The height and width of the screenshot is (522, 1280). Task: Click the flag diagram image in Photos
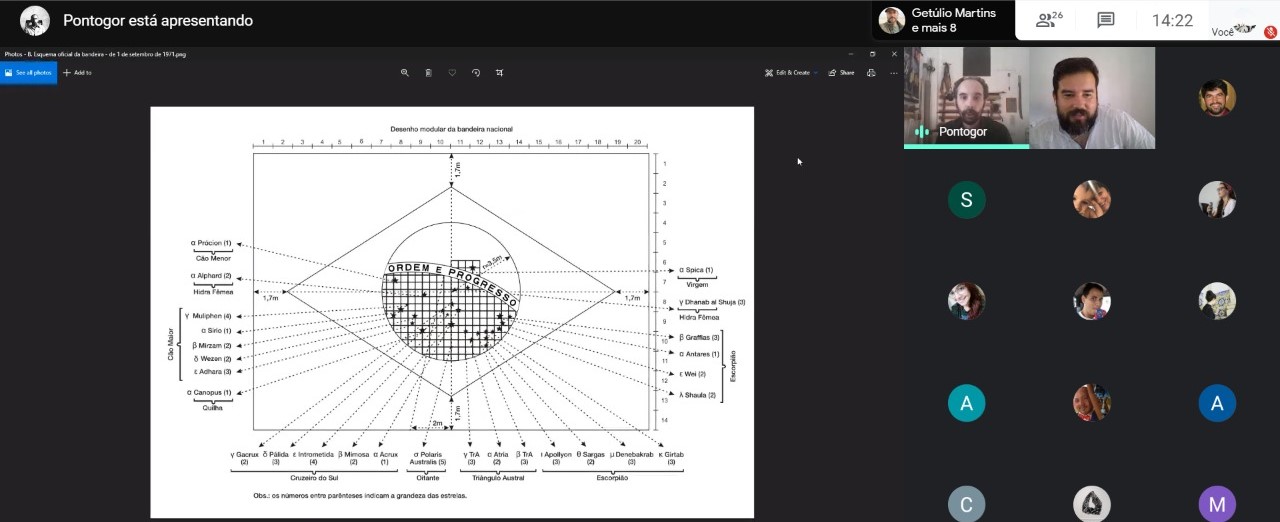452,312
